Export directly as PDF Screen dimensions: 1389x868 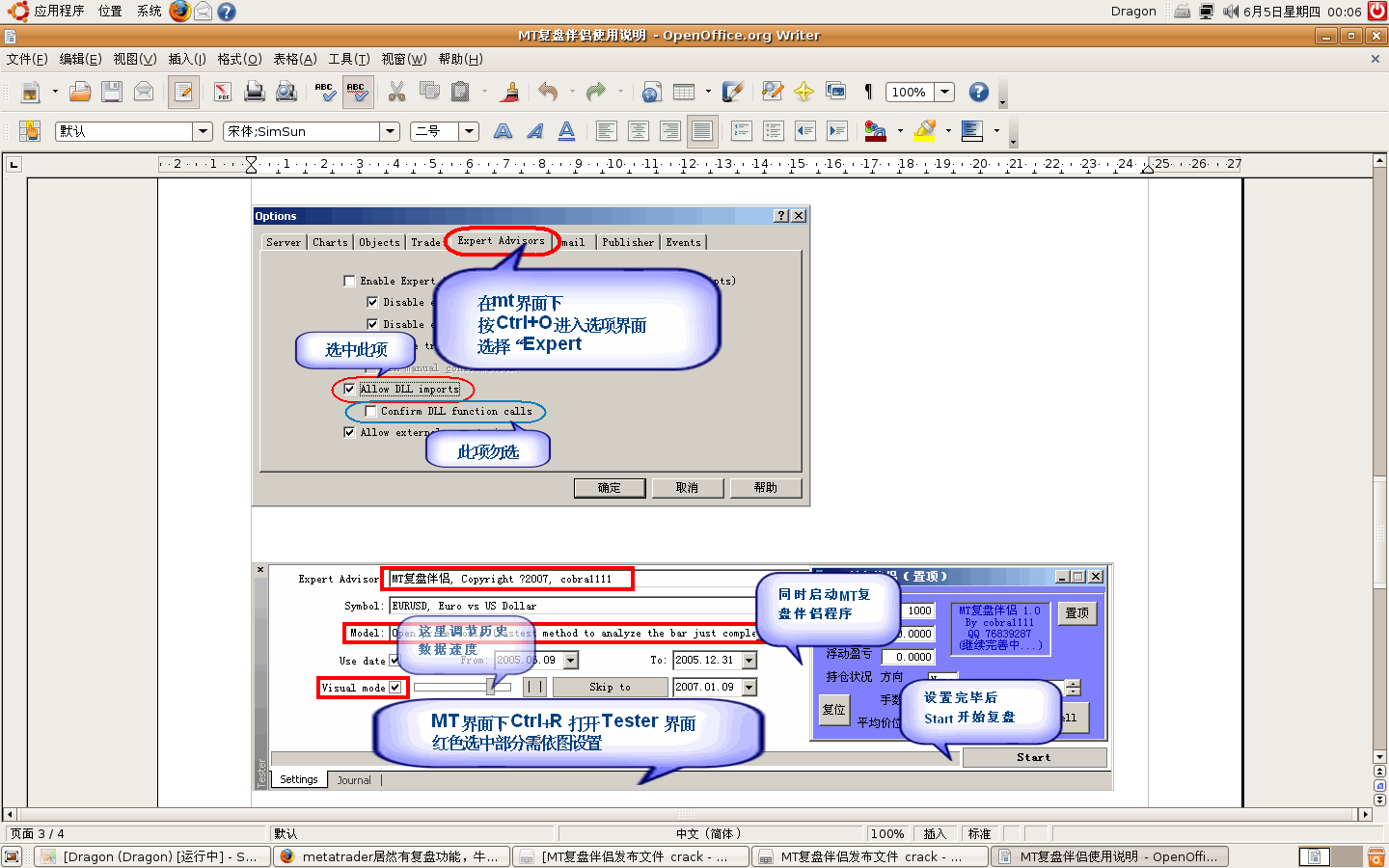coord(223,92)
